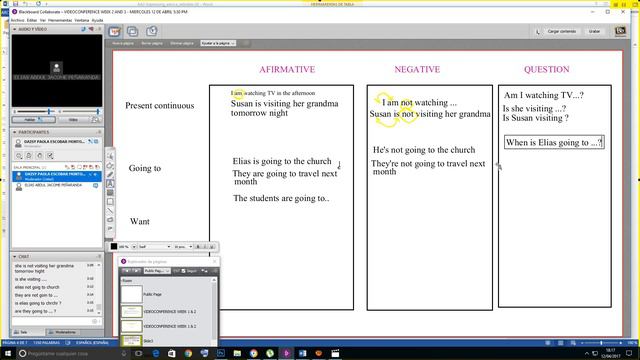The width and height of the screenshot is (640, 360).
Task: Click the Blackboard logo icon at top right
Action: tap(620, 31)
